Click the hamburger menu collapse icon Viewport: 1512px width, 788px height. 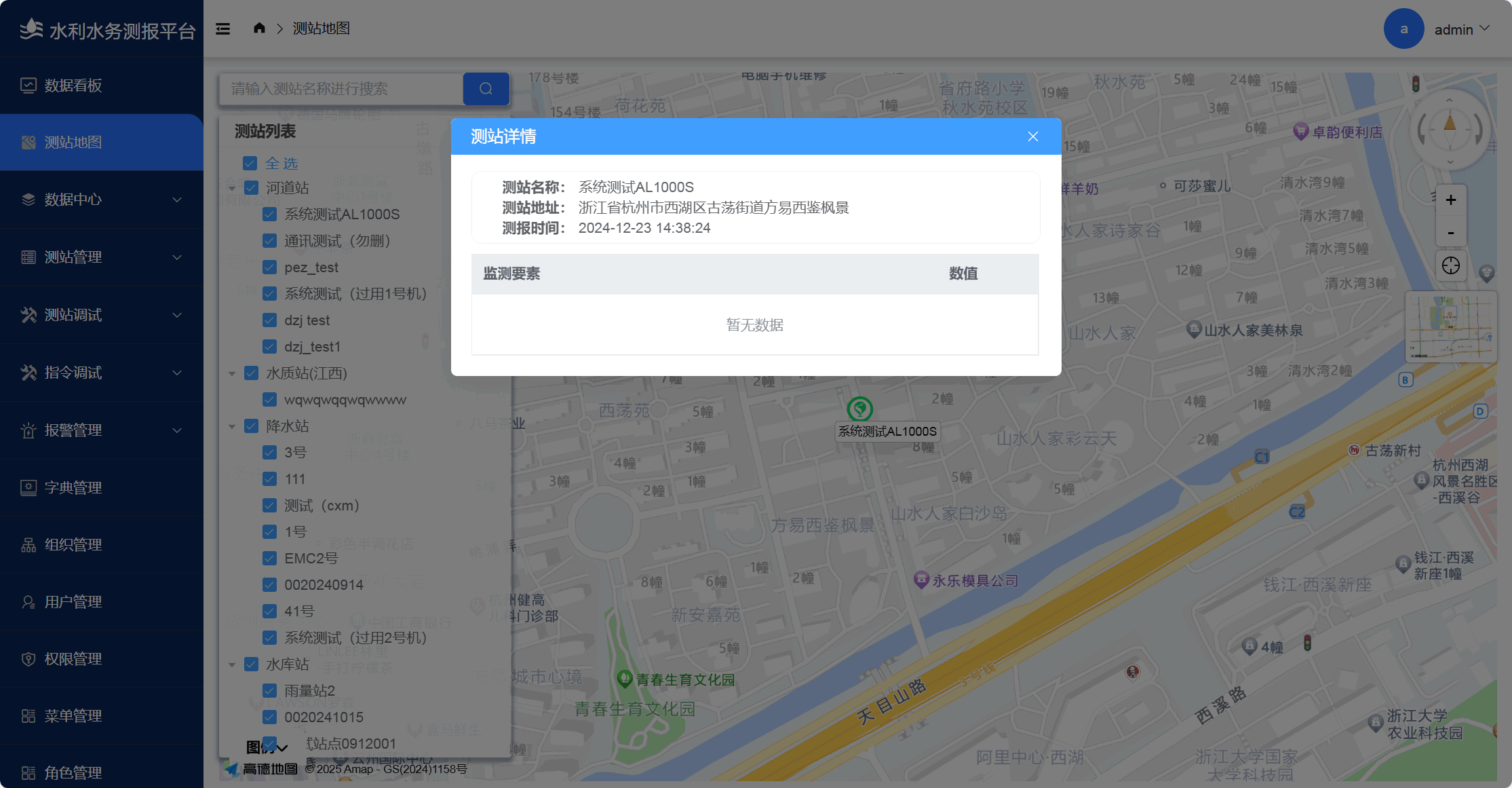[x=223, y=29]
